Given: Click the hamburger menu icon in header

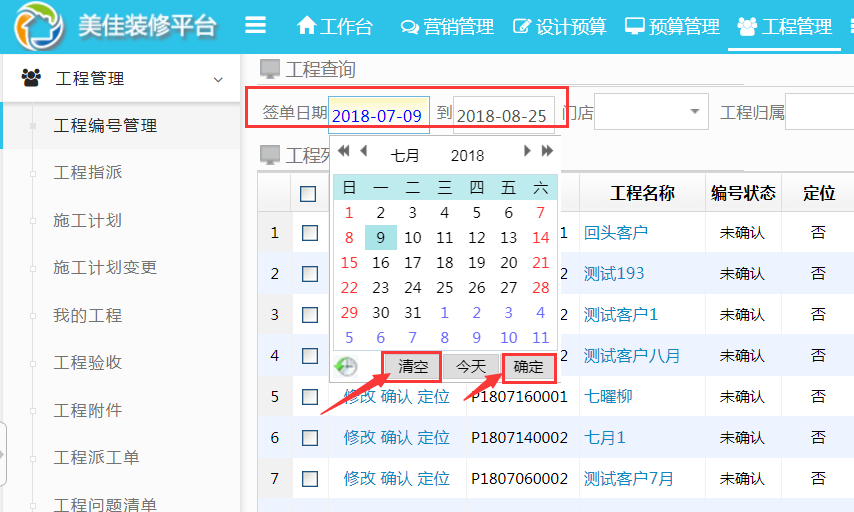Looking at the screenshot, I should tap(256, 26).
